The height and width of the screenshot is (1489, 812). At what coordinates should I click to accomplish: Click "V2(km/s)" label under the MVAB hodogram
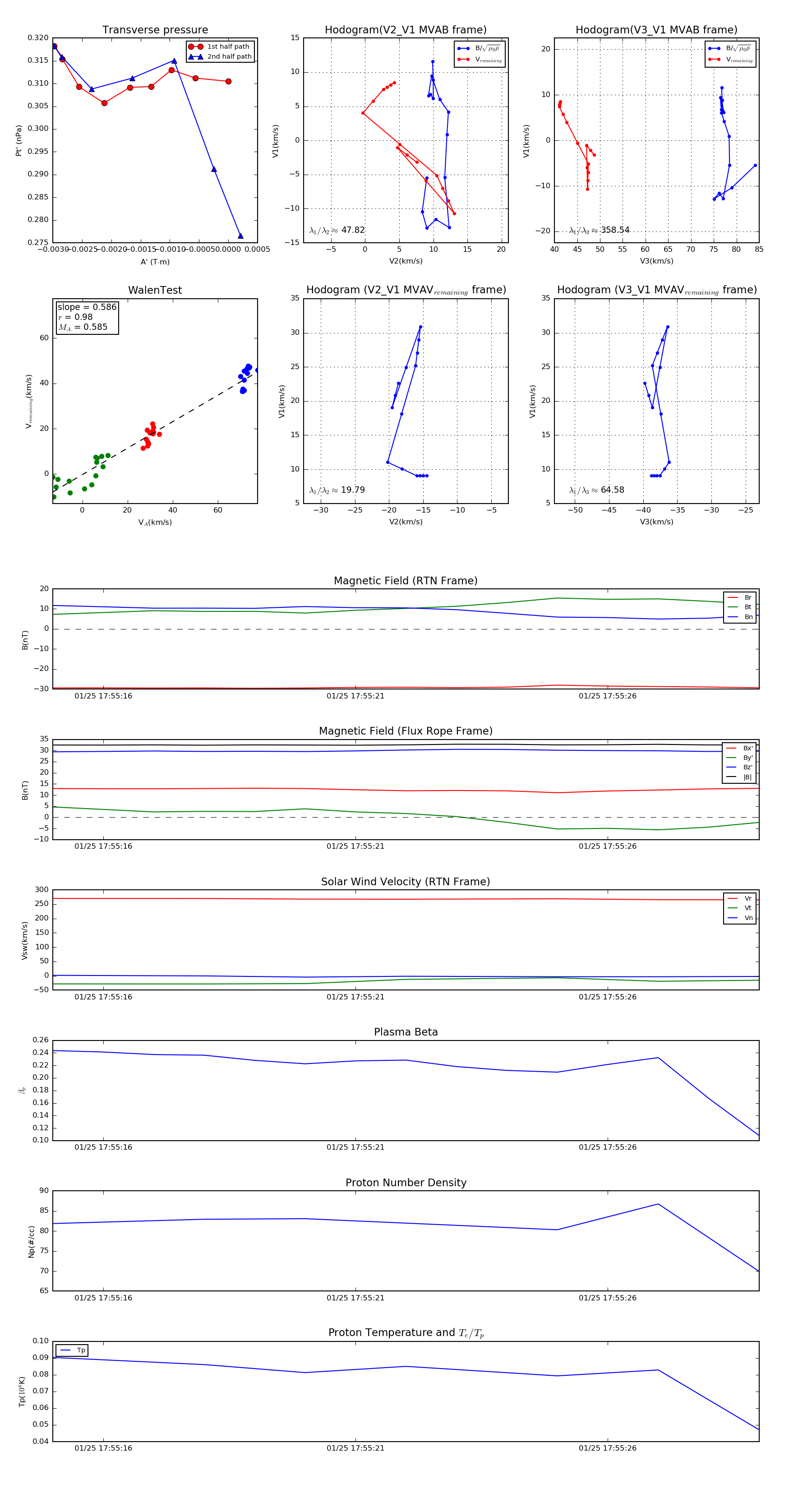tap(406, 261)
